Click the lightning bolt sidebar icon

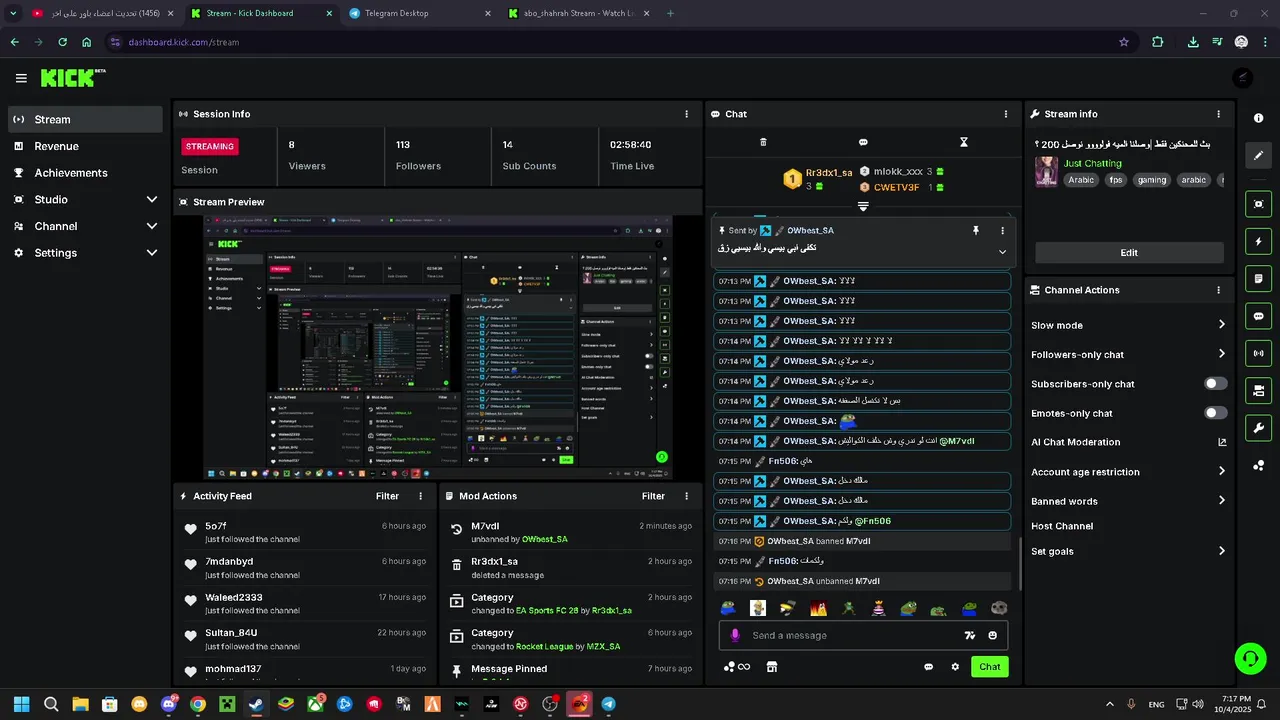[x=1259, y=241]
